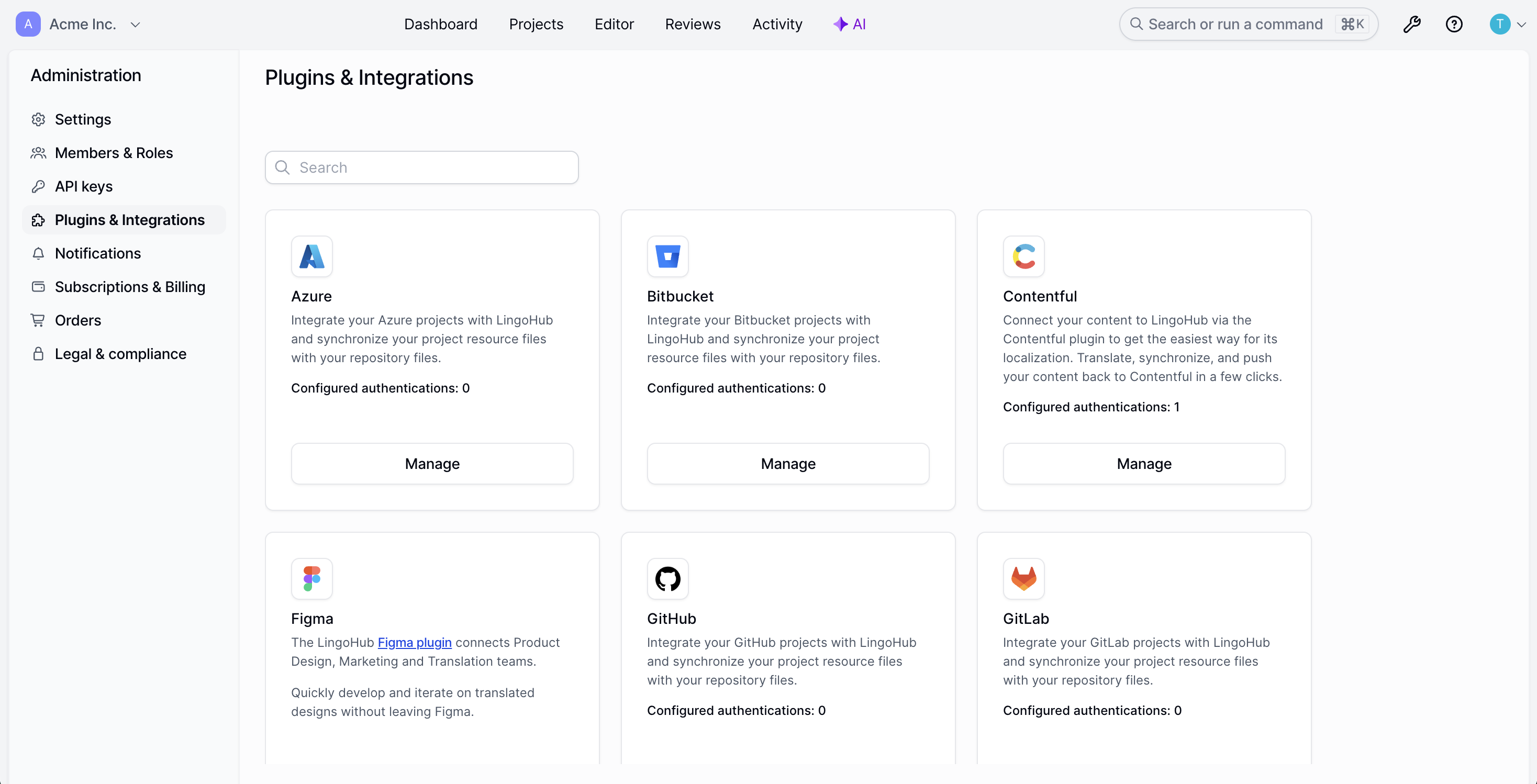This screenshot has width=1537, height=784.
Task: Click the Bitbucket card title
Action: point(680,296)
